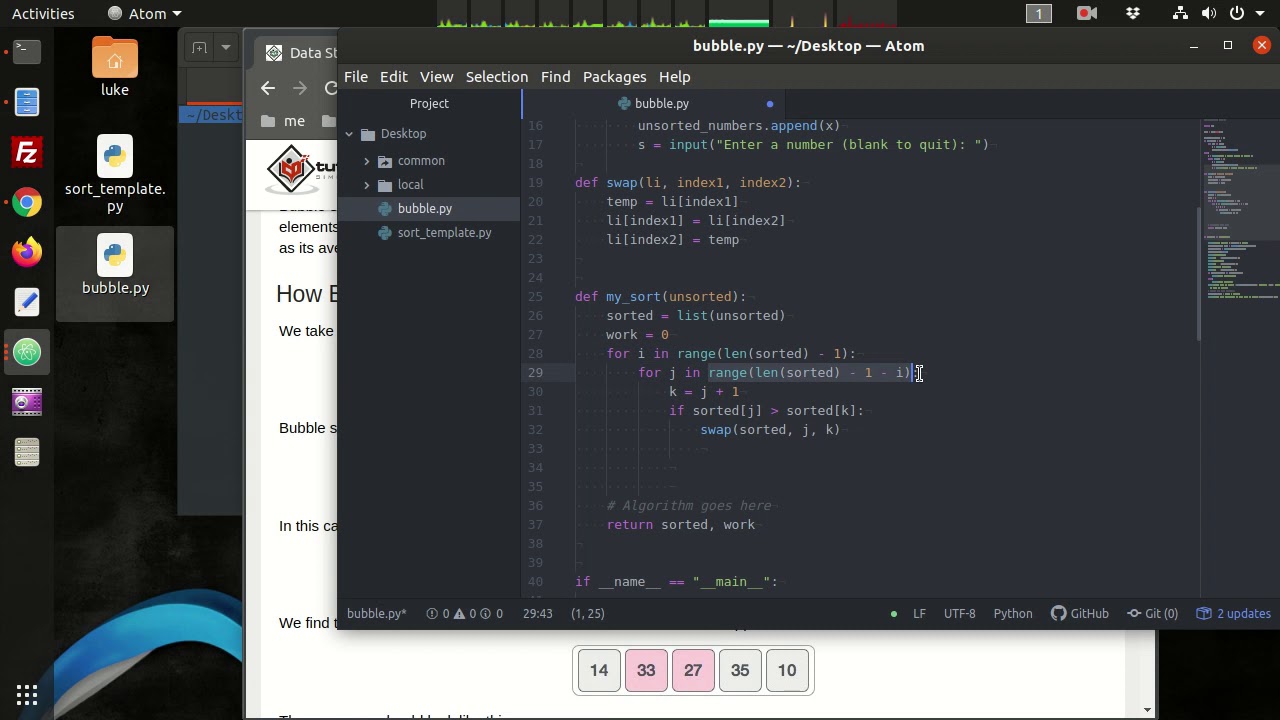
Task: Click the workspace indicator showing 1
Action: click(1039, 13)
